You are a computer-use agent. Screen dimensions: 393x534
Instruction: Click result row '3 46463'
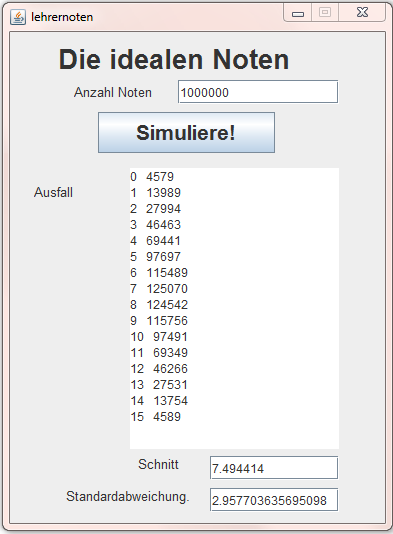155,225
